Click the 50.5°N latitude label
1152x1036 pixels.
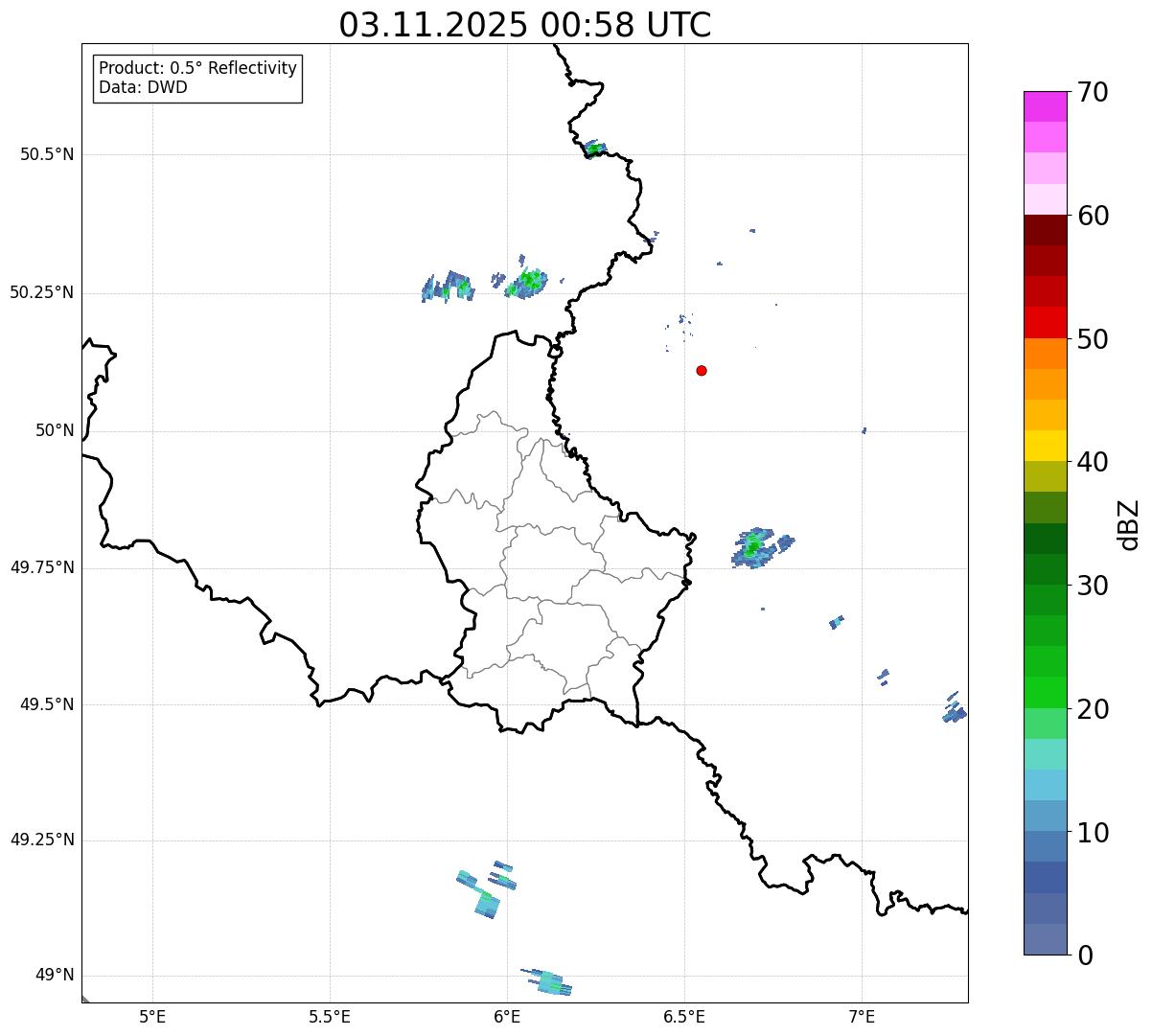point(47,154)
